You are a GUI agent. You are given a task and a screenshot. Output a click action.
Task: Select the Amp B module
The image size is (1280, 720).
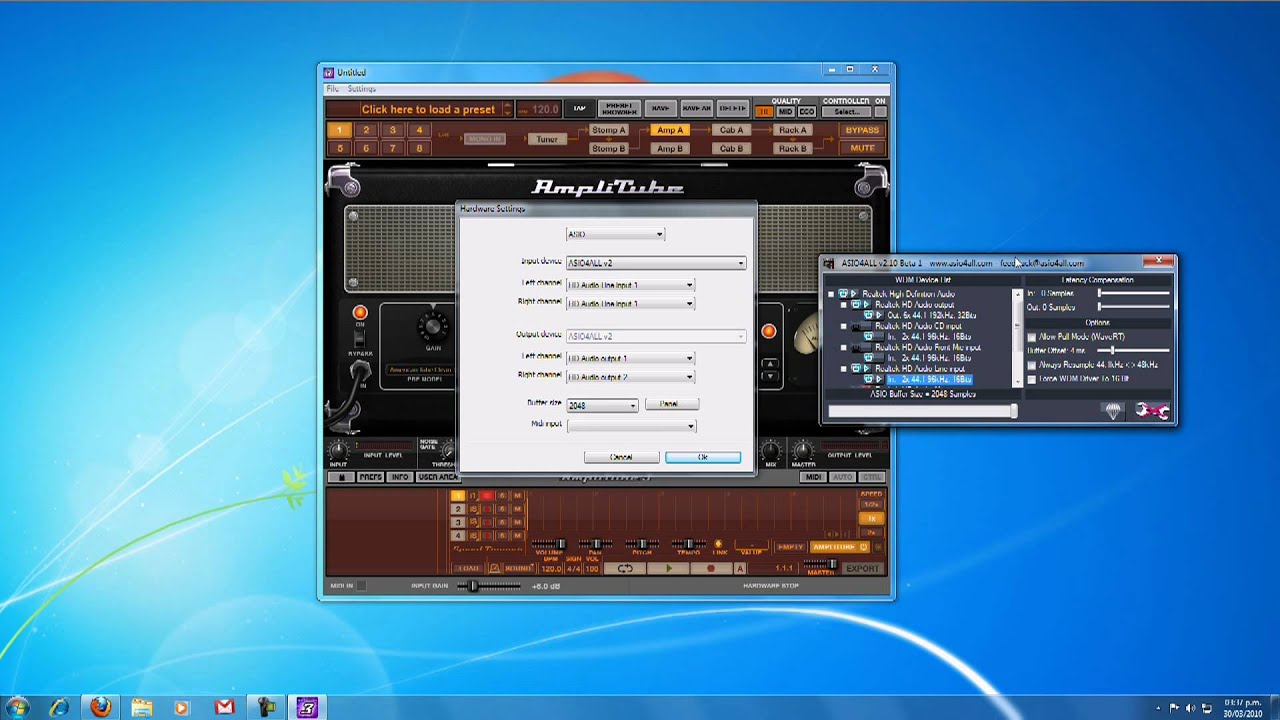pyautogui.click(x=669, y=148)
